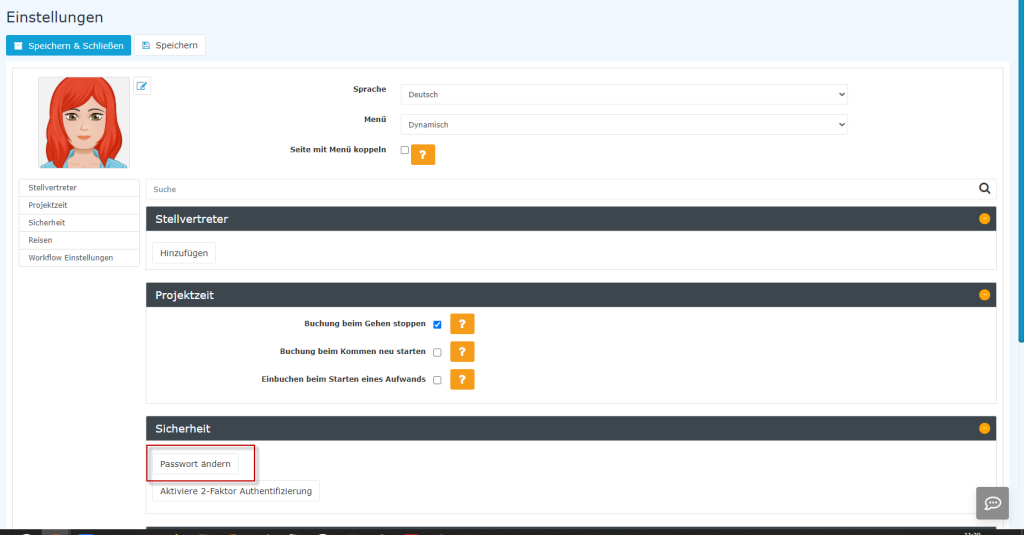Open help for Buchung beim Kommen neu starten
1024x535 pixels.
coord(462,352)
